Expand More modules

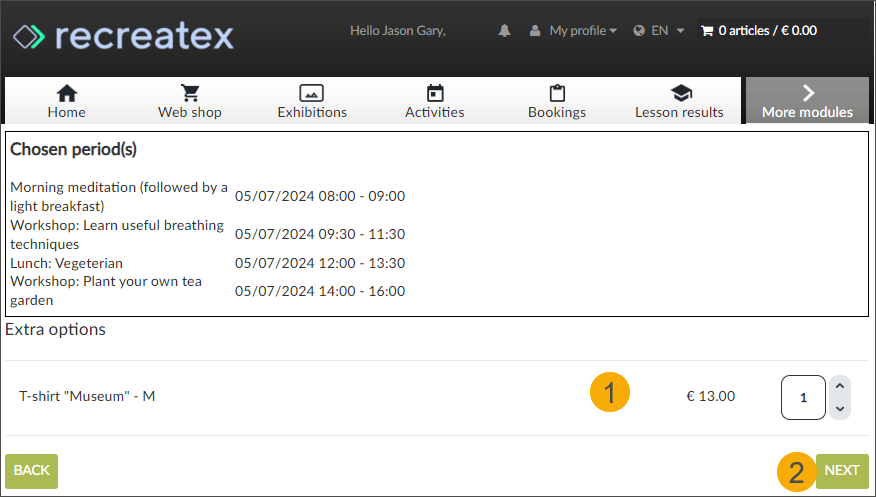807,101
